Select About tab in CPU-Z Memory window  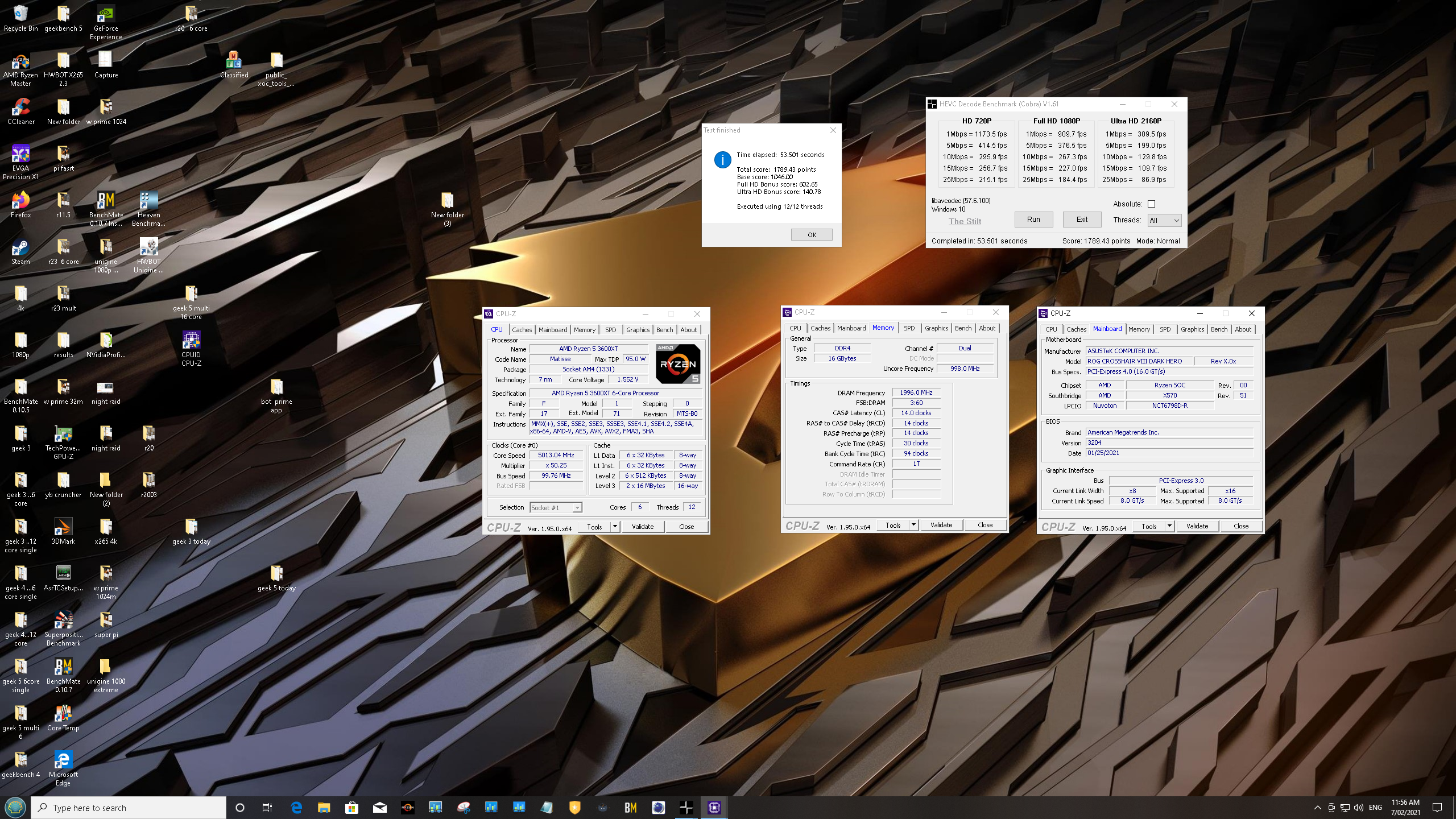click(987, 328)
